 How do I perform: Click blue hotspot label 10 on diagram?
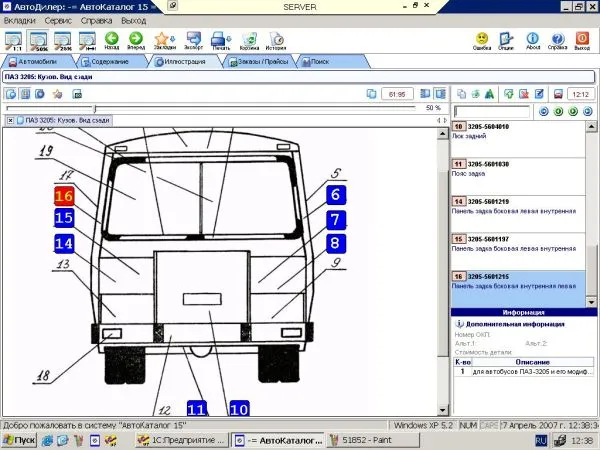click(239, 408)
